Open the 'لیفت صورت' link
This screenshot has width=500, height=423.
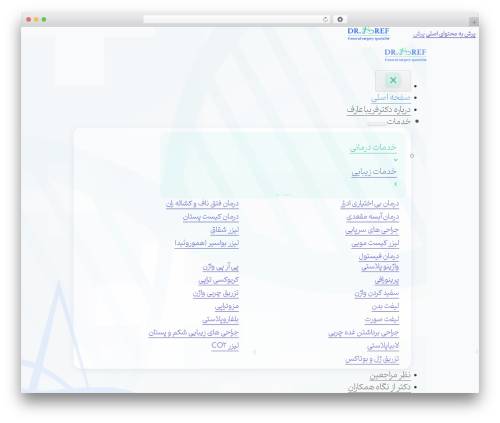[x=382, y=319]
